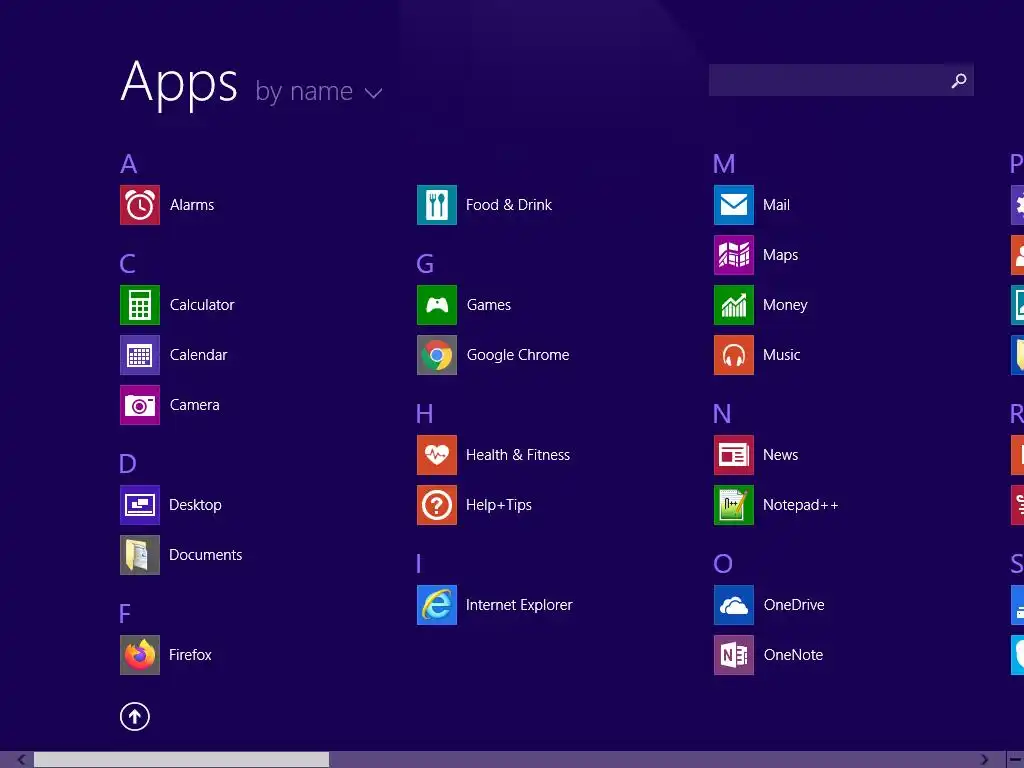
Task: Launch the Internet Explorer icon
Action: point(437,605)
